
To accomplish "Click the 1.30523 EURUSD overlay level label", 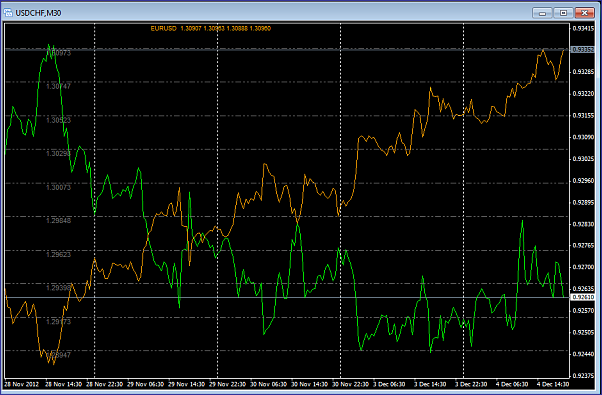I will click(58, 120).
